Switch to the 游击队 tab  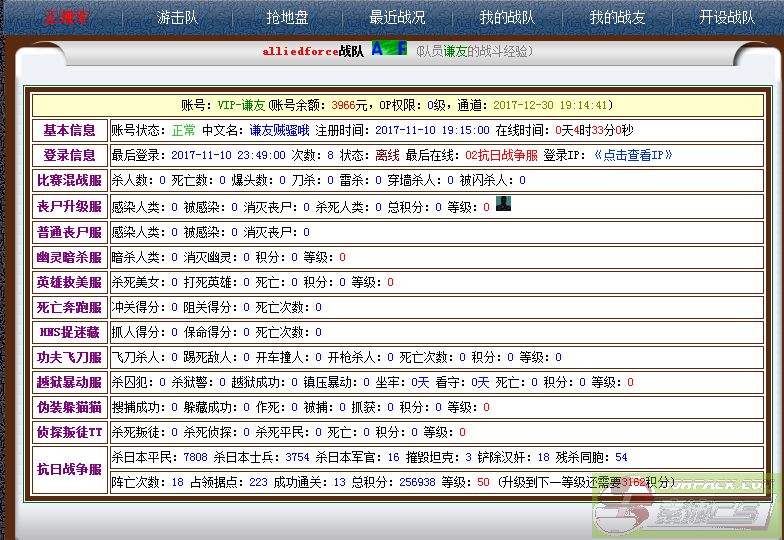(177, 17)
